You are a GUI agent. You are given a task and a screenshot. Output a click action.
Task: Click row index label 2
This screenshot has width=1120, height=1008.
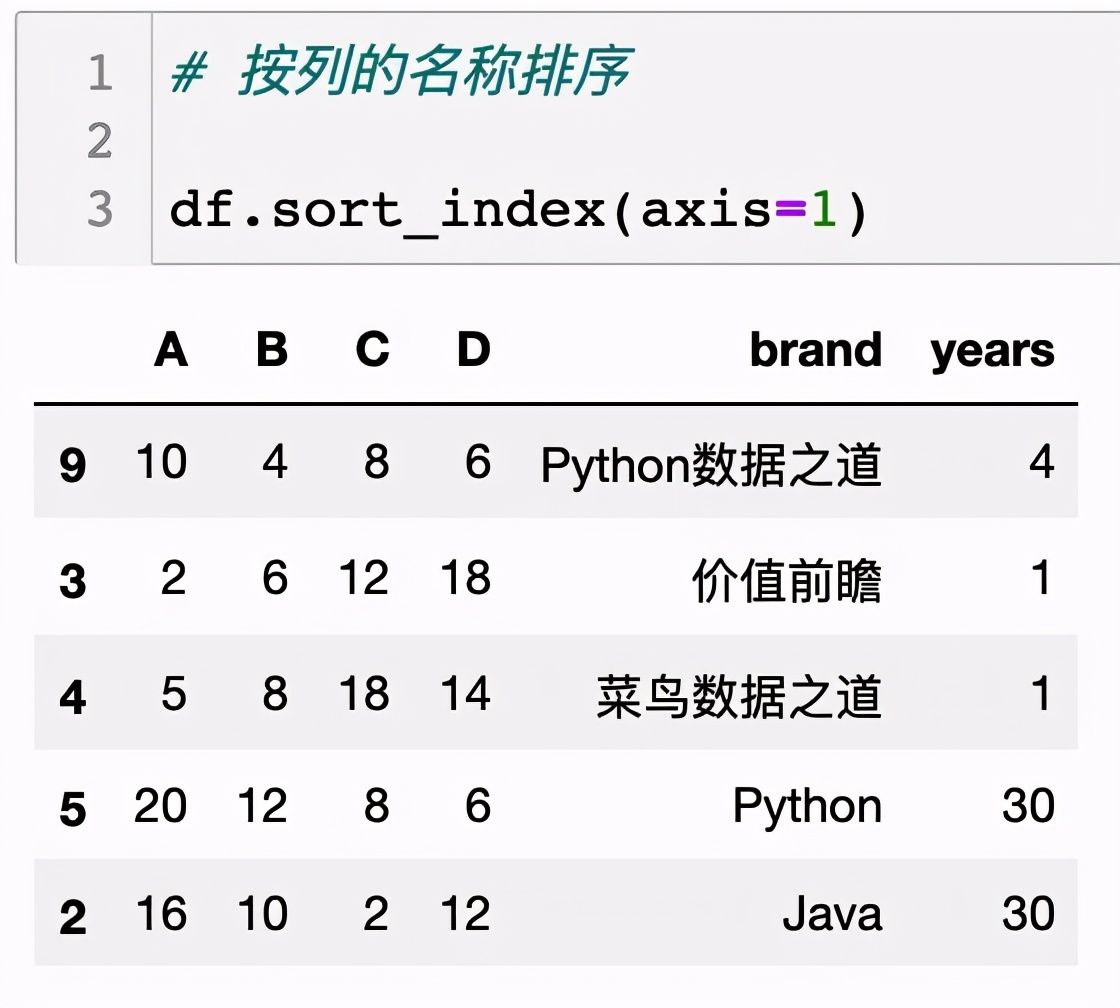click(73, 917)
